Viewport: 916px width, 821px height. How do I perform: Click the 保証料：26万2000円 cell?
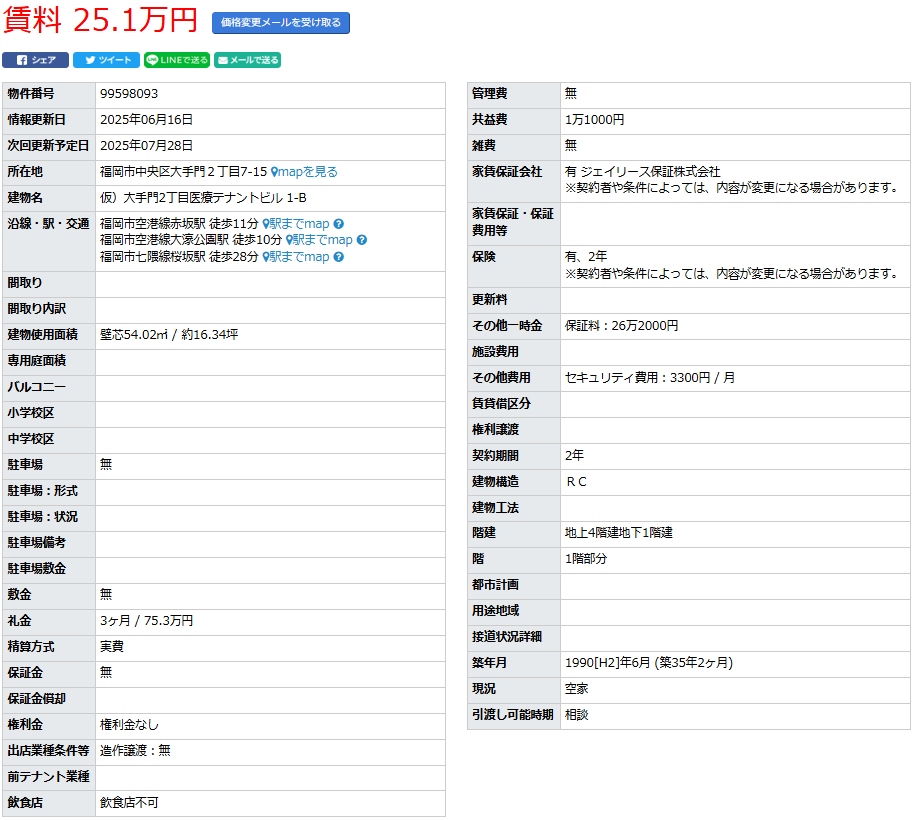pyautogui.click(x=621, y=326)
